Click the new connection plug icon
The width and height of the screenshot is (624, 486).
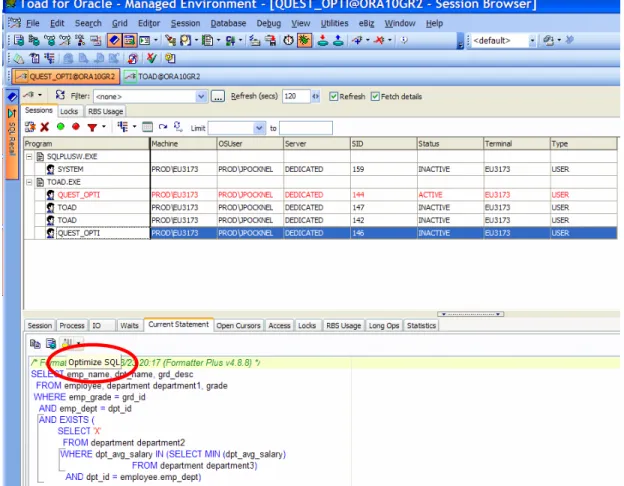357,40
